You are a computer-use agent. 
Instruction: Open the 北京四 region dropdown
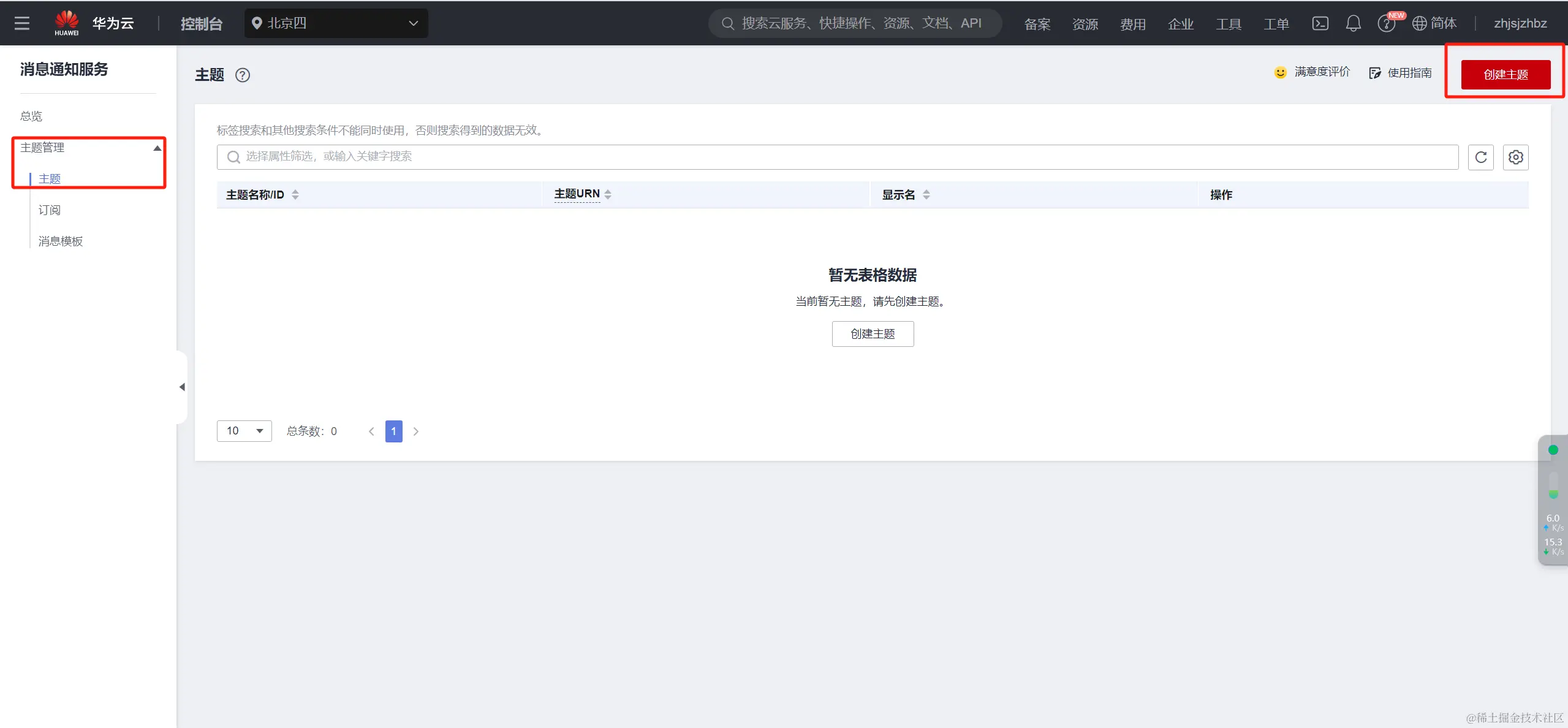click(336, 23)
